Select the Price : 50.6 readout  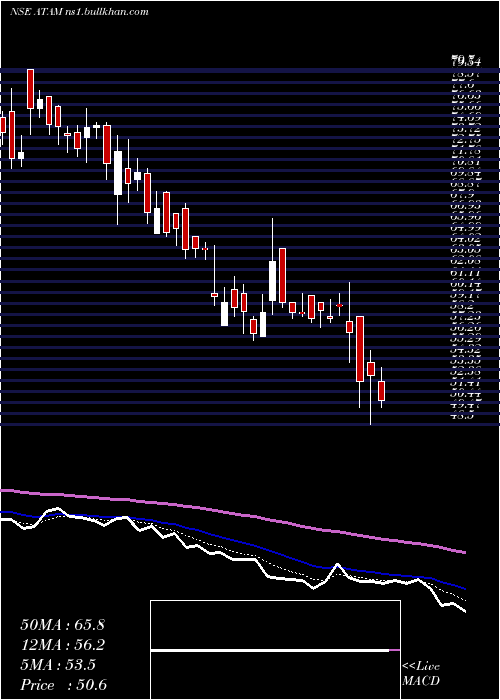(63, 685)
